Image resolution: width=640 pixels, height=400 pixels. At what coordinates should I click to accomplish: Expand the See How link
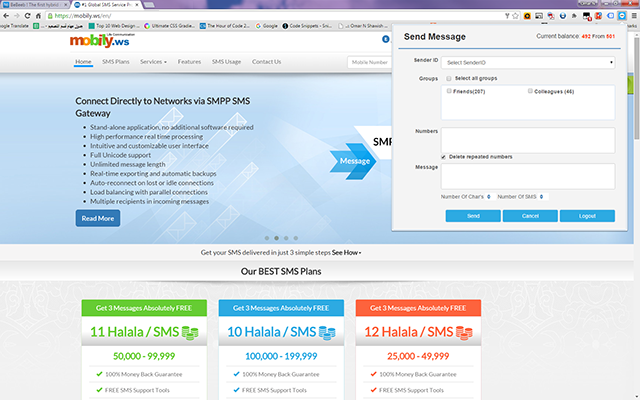(346, 253)
